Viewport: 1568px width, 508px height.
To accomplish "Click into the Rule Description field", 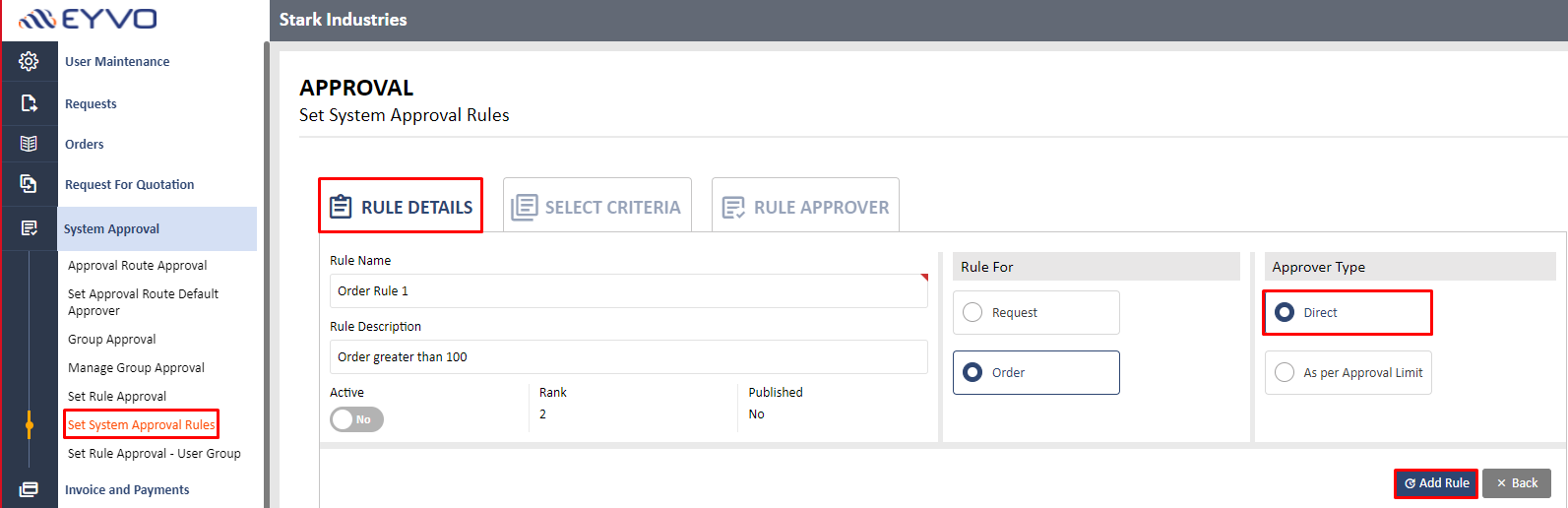I will [628, 356].
